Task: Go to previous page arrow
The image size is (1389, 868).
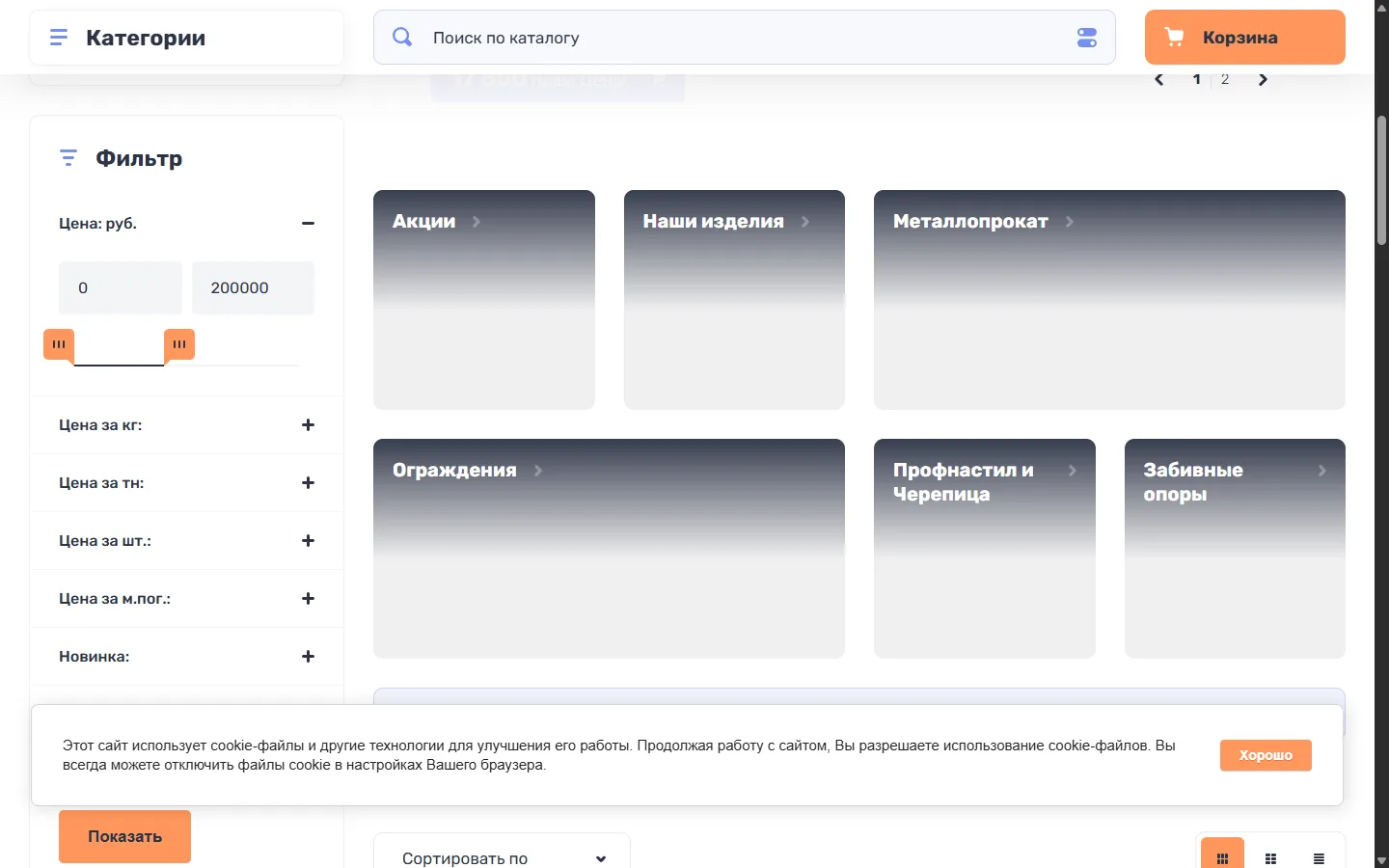Action: (x=1159, y=79)
